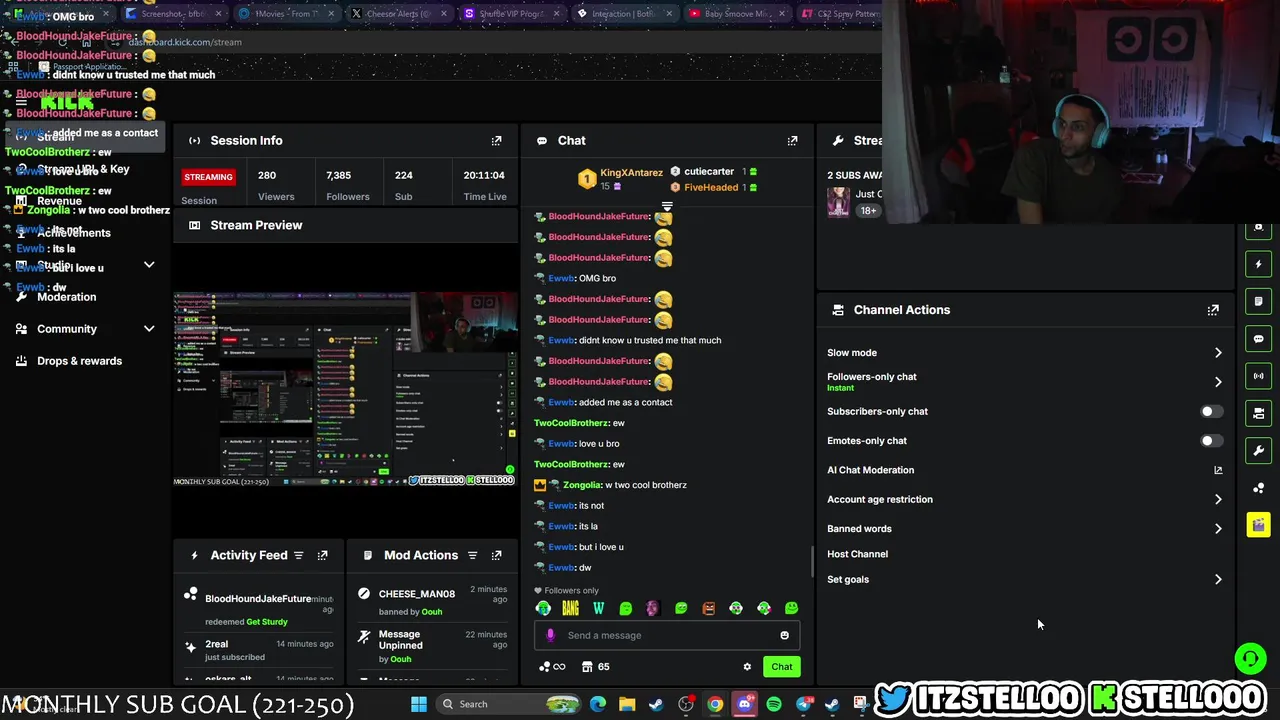Click Get Sturdy reward link
This screenshot has height=720, width=1280.
(267, 622)
